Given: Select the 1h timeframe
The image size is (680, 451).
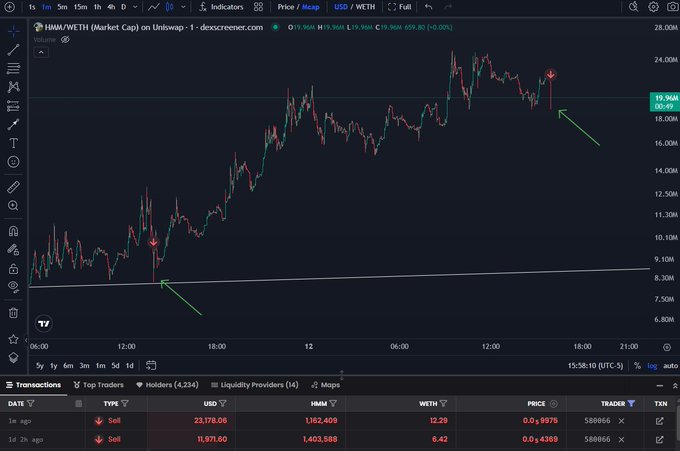Looking at the screenshot, I should [98, 7].
